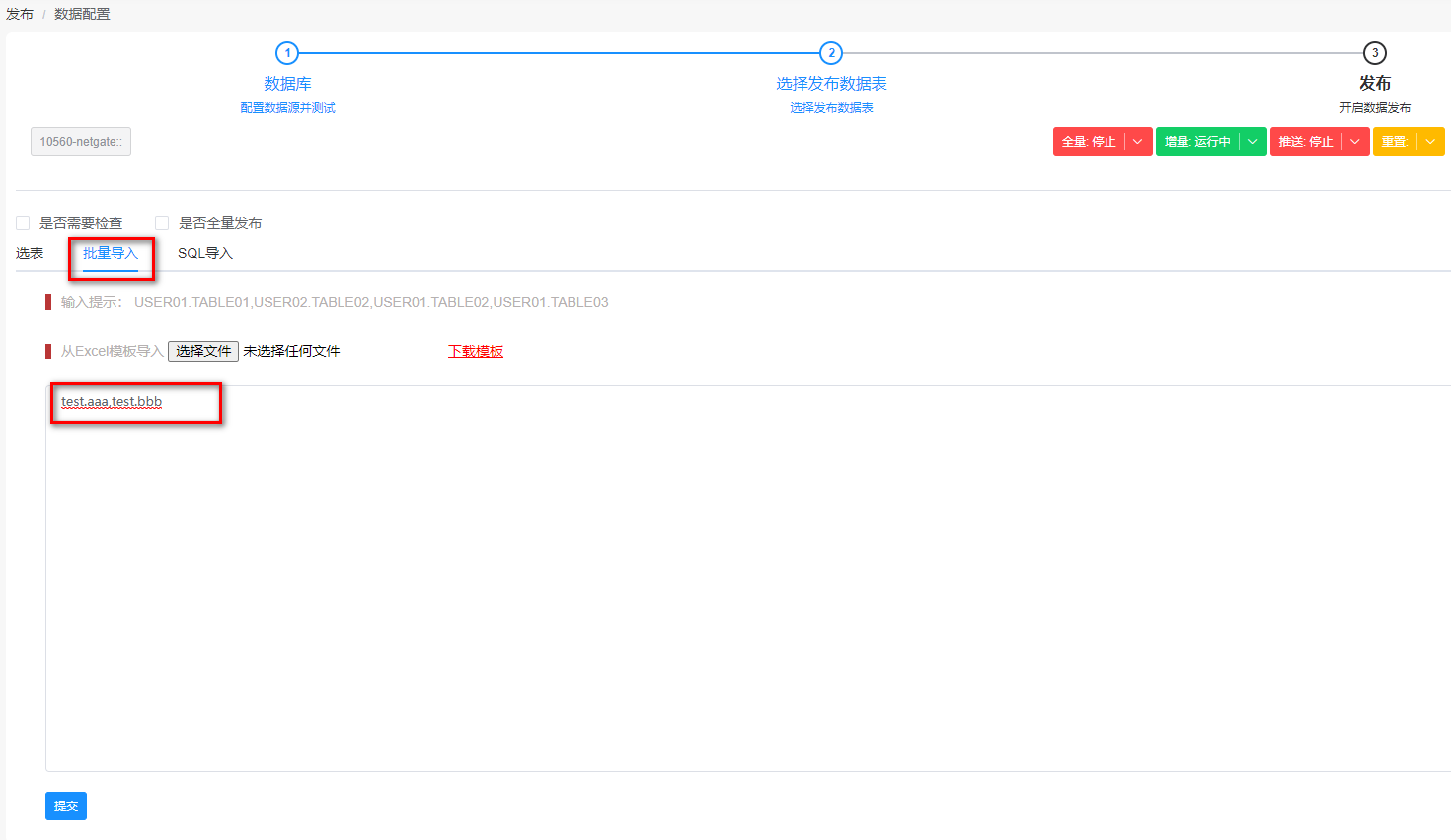Click the 10560-netgate tag button

point(81,142)
